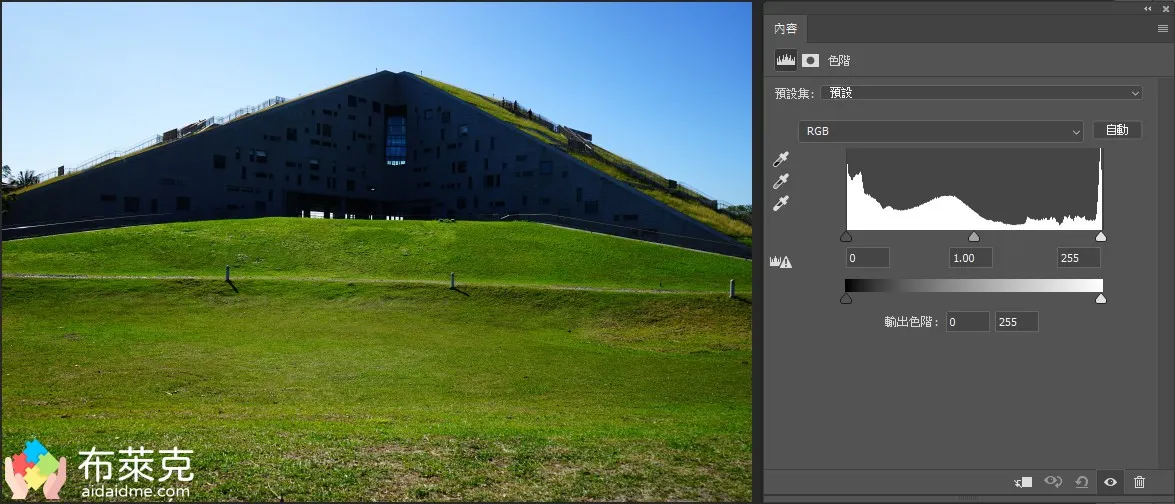
Task: Click the histogram recalculate warning icon
Action: (780, 262)
